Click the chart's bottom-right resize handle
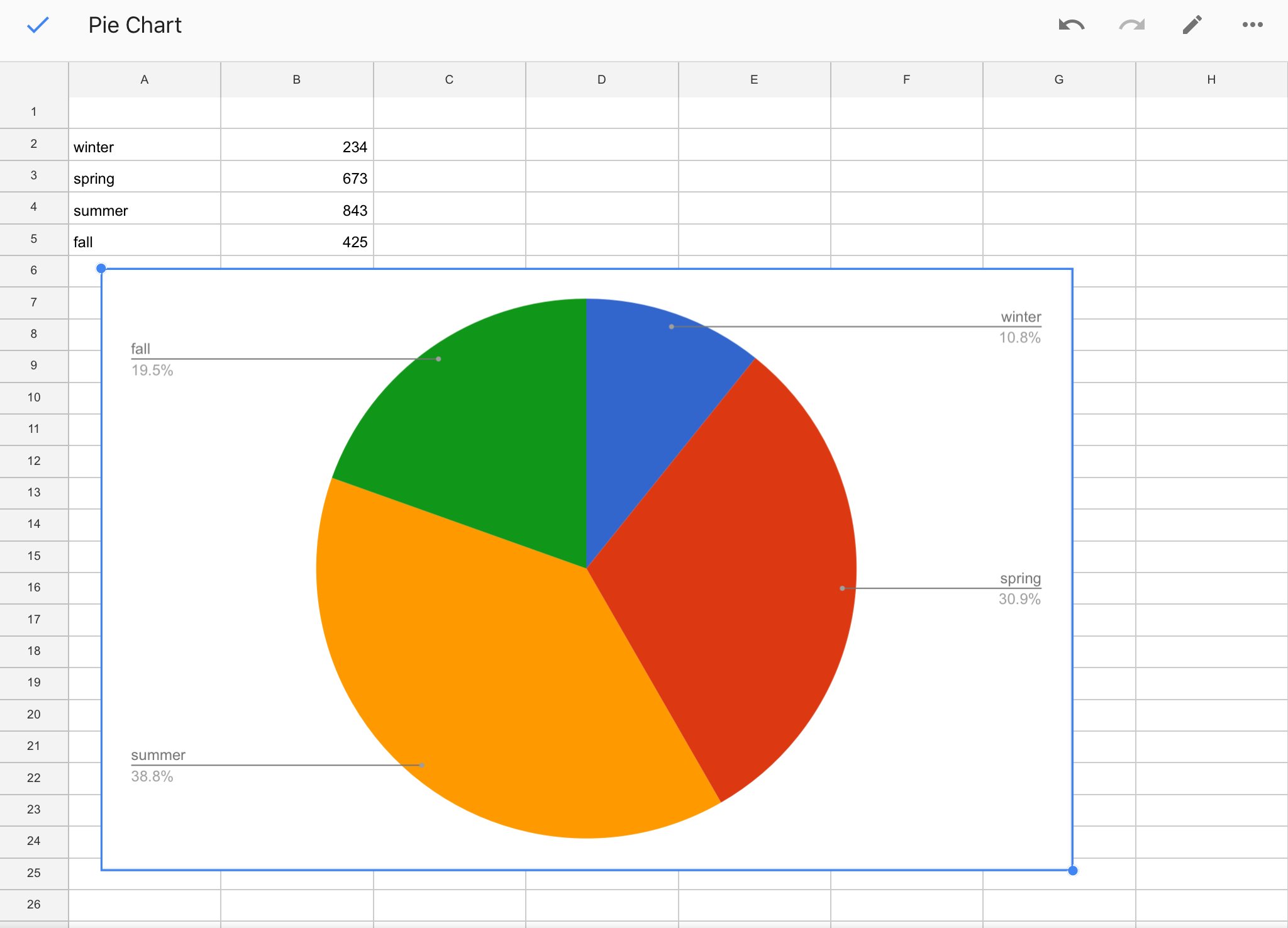This screenshot has height=928, width=1288. tap(1073, 871)
